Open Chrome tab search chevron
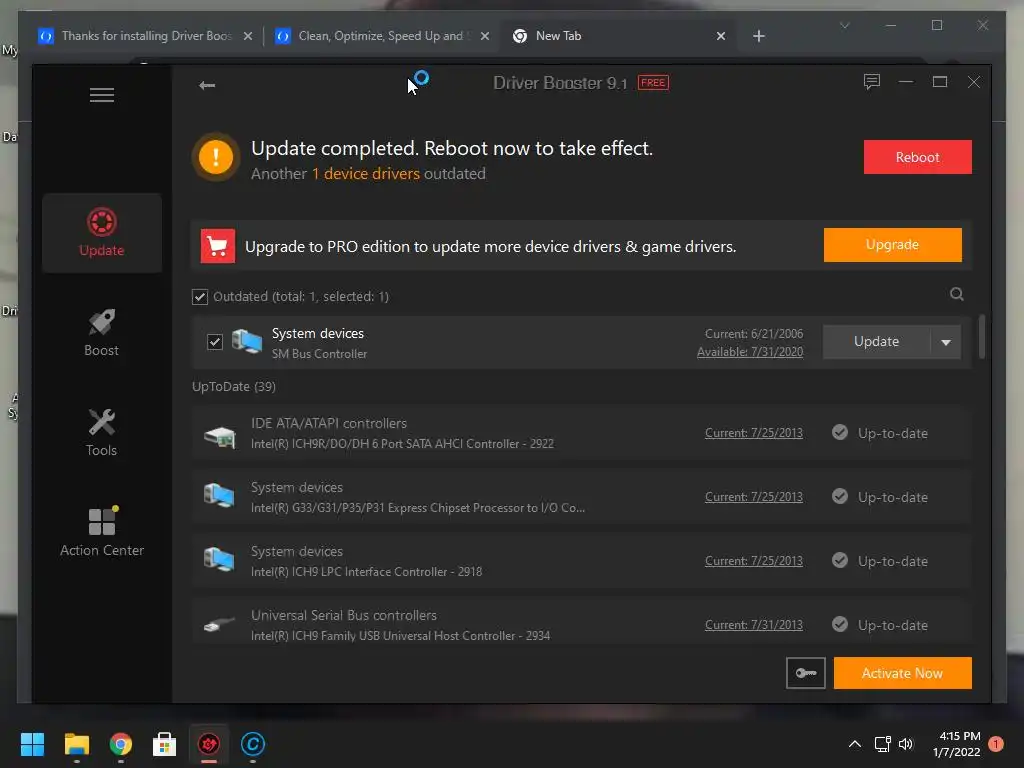 (x=844, y=25)
